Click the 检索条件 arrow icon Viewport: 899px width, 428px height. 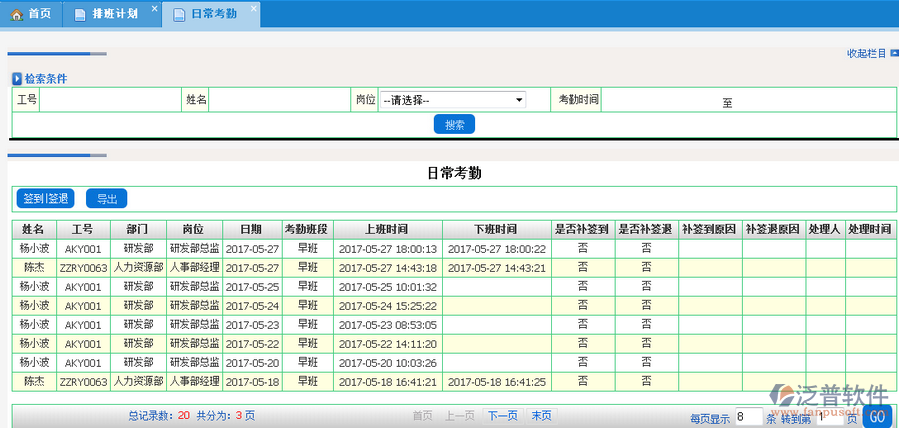[x=17, y=78]
